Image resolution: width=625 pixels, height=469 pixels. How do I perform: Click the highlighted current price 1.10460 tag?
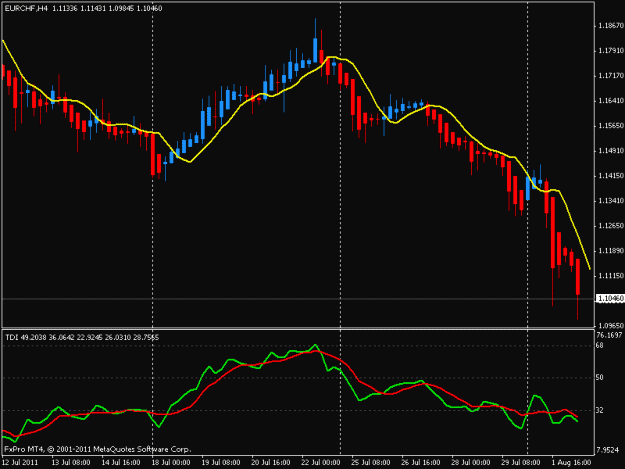coord(610,298)
